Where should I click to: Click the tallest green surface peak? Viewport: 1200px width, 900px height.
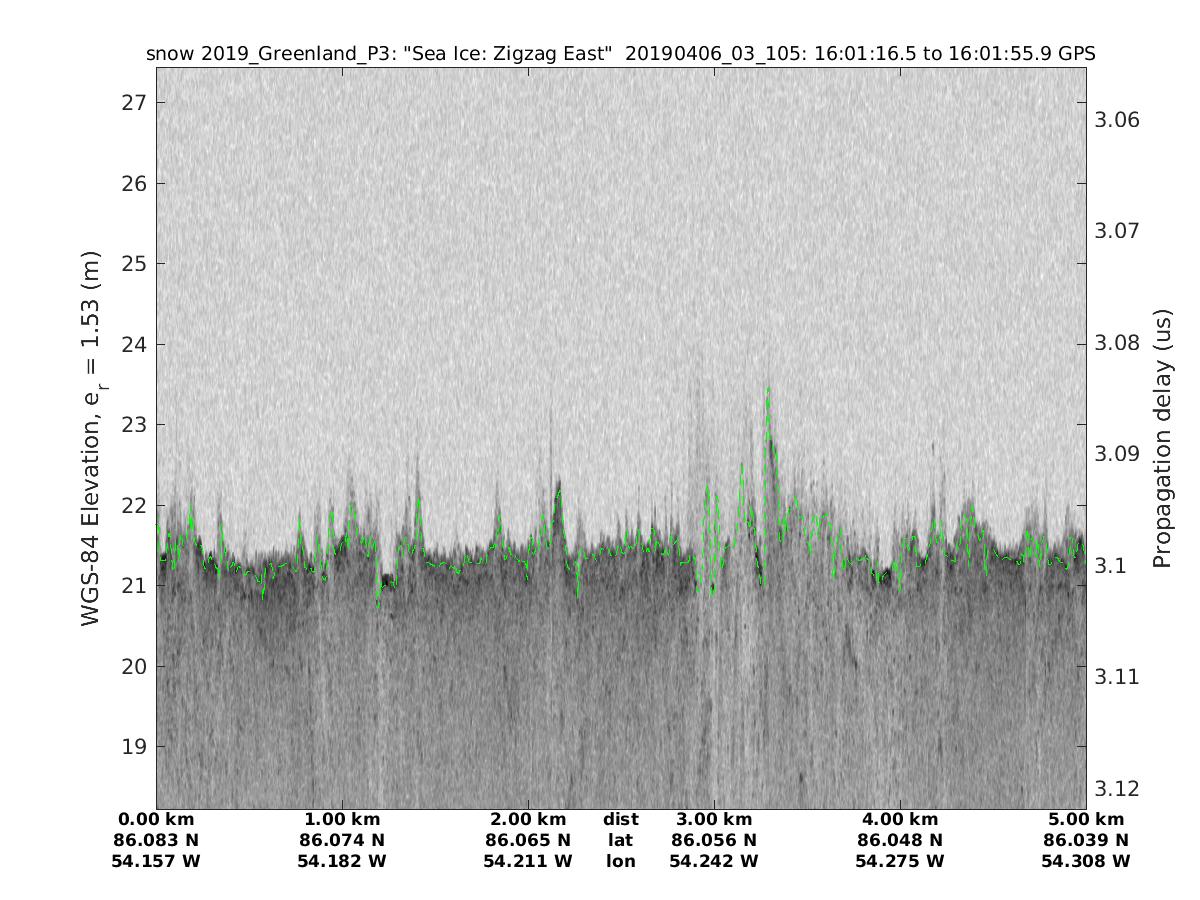768,390
